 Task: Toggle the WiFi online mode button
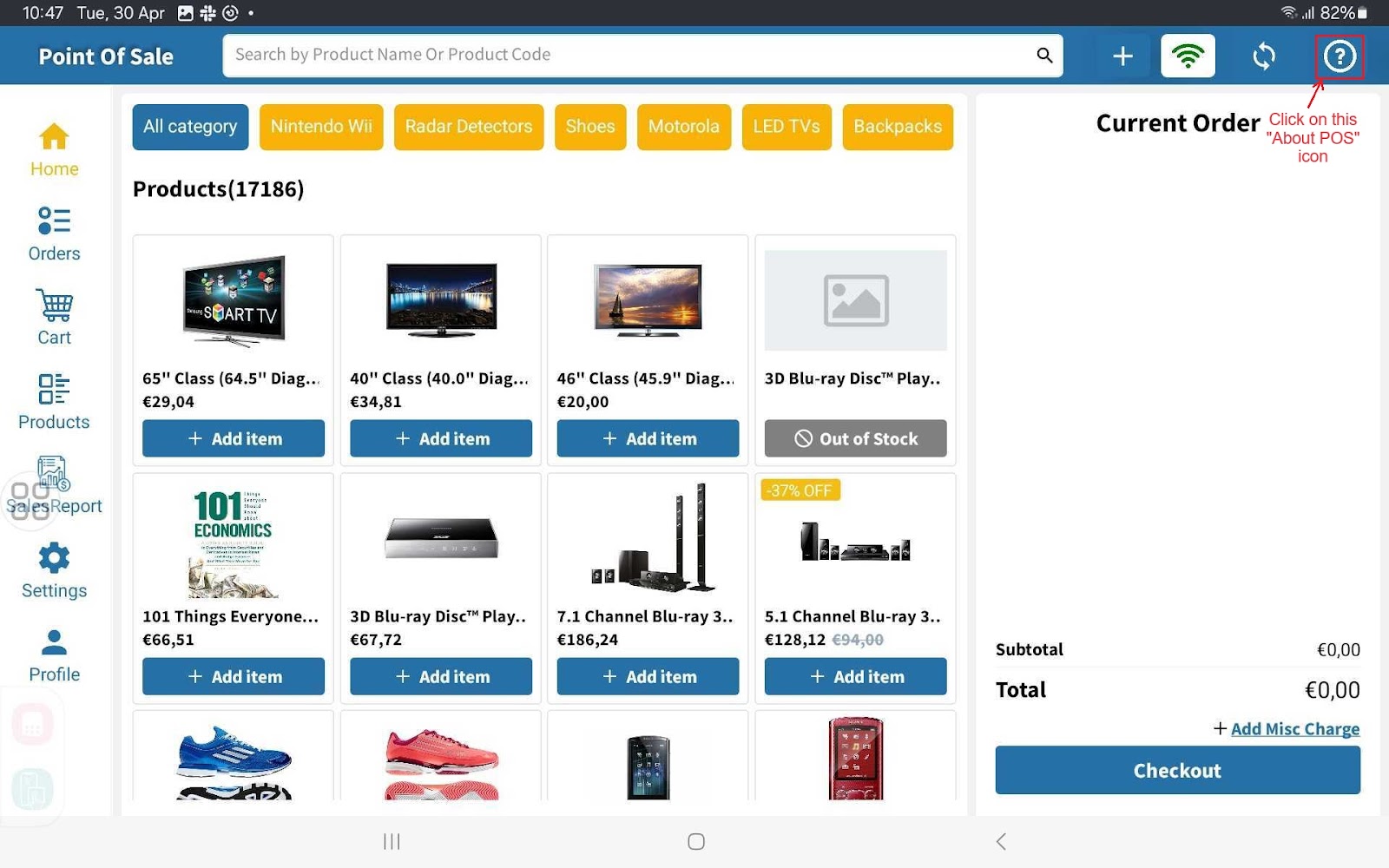coord(1188,56)
